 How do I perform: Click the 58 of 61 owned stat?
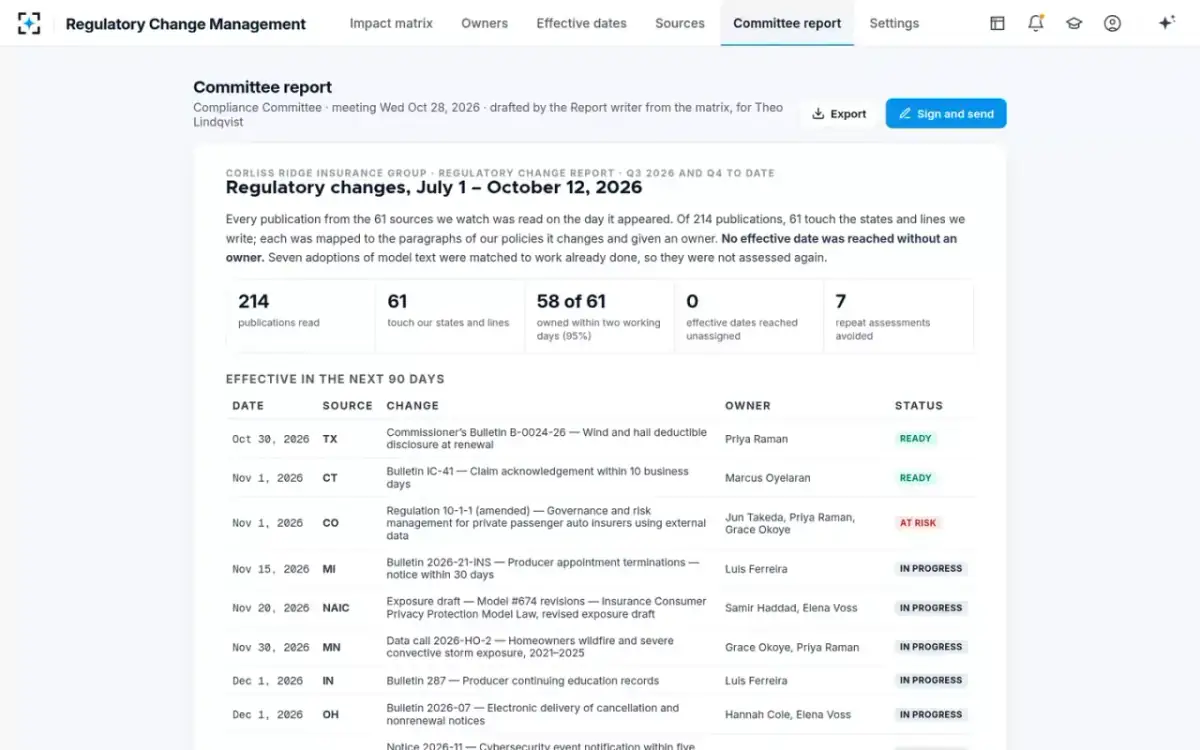[599, 316]
